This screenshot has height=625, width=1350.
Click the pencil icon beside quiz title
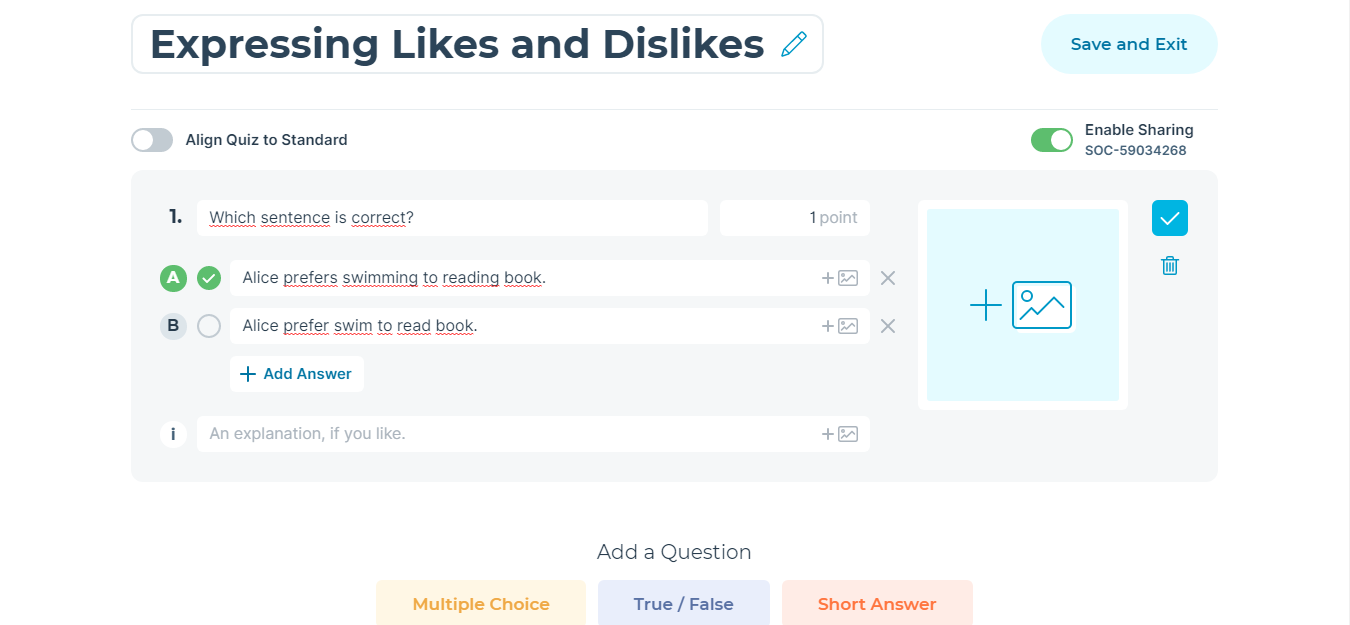794,44
